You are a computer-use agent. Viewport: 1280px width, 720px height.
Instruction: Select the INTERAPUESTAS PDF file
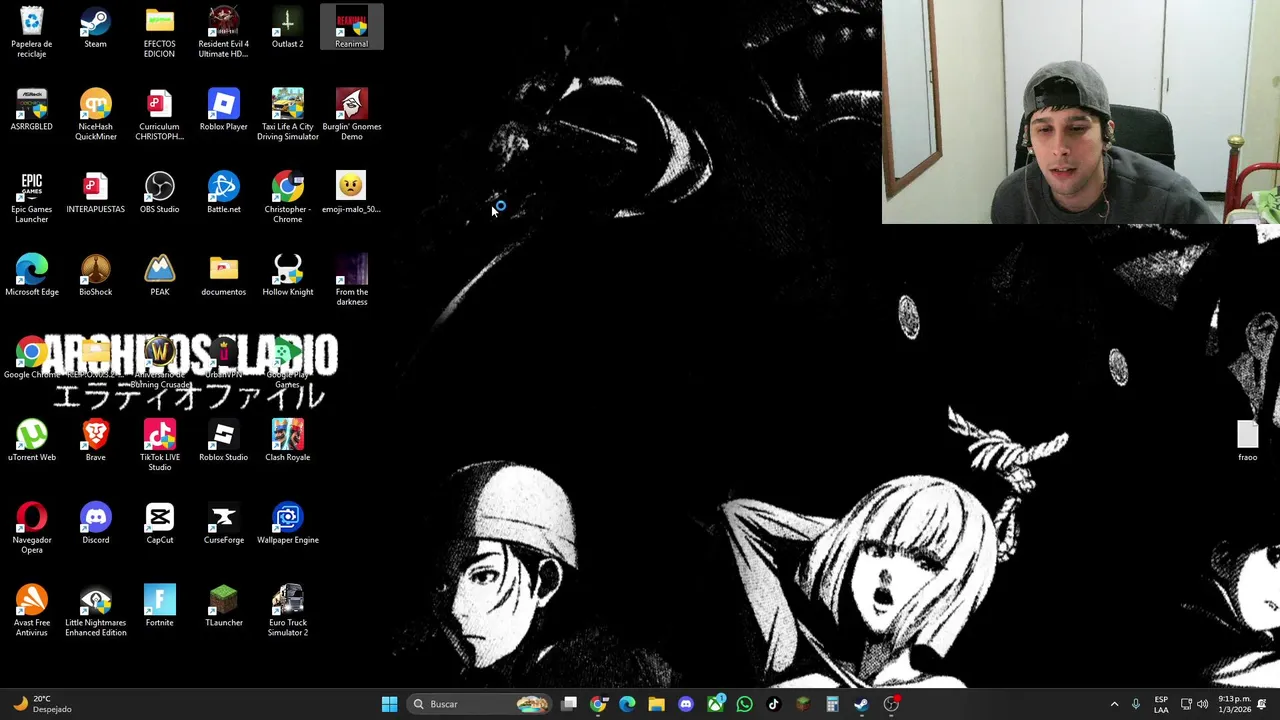[95, 194]
